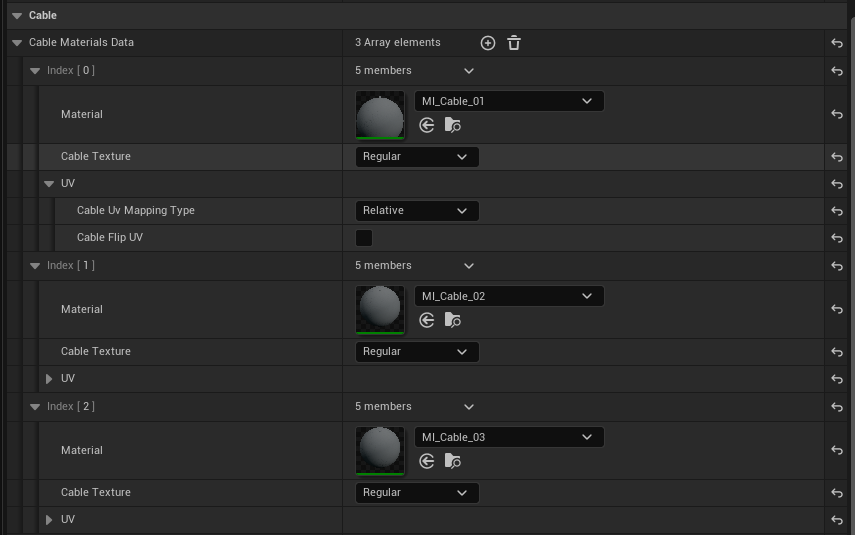Reset Cable Uv Mapping Type to default

pyautogui.click(x=836, y=211)
